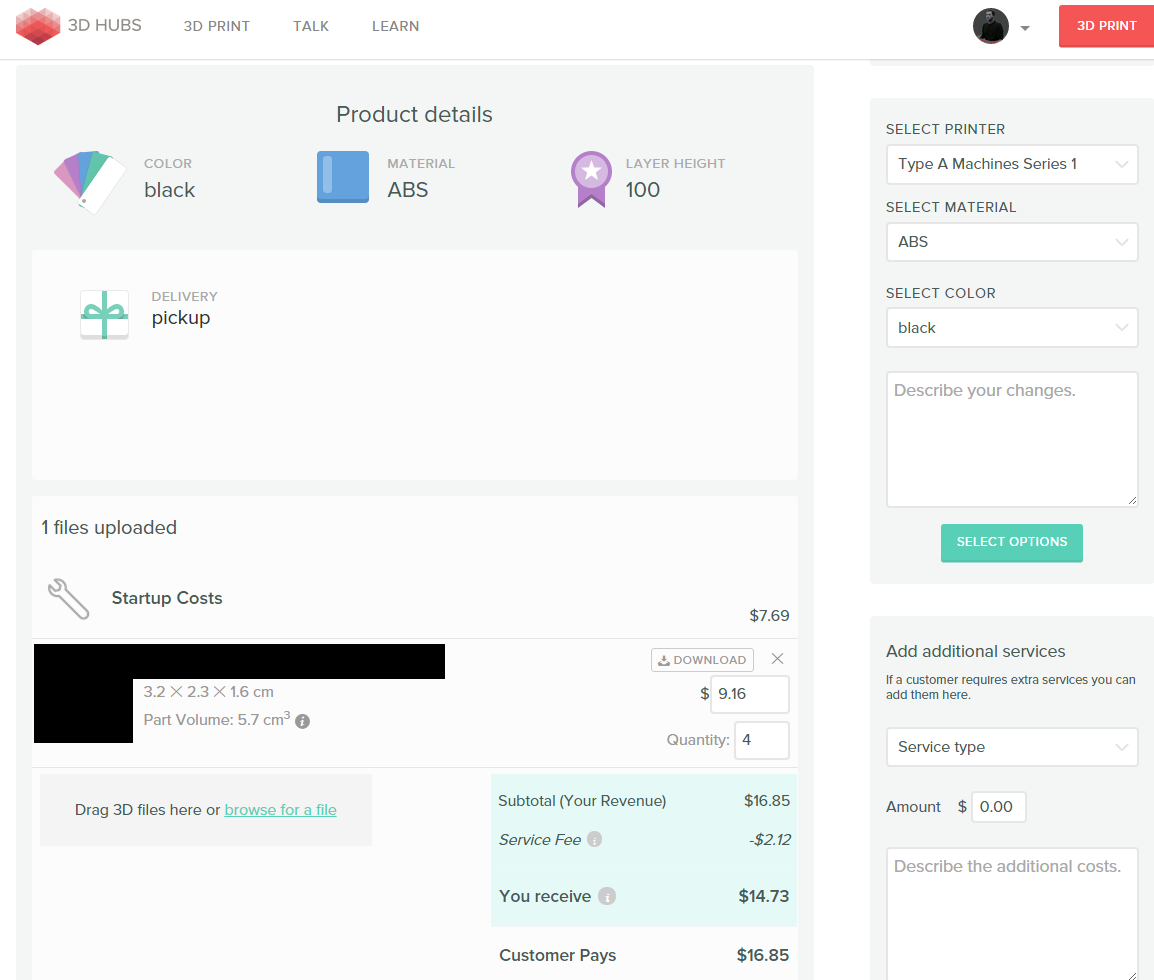Click the 3D Hubs logo icon
This screenshot has width=1154, height=980.
pos(39,26)
